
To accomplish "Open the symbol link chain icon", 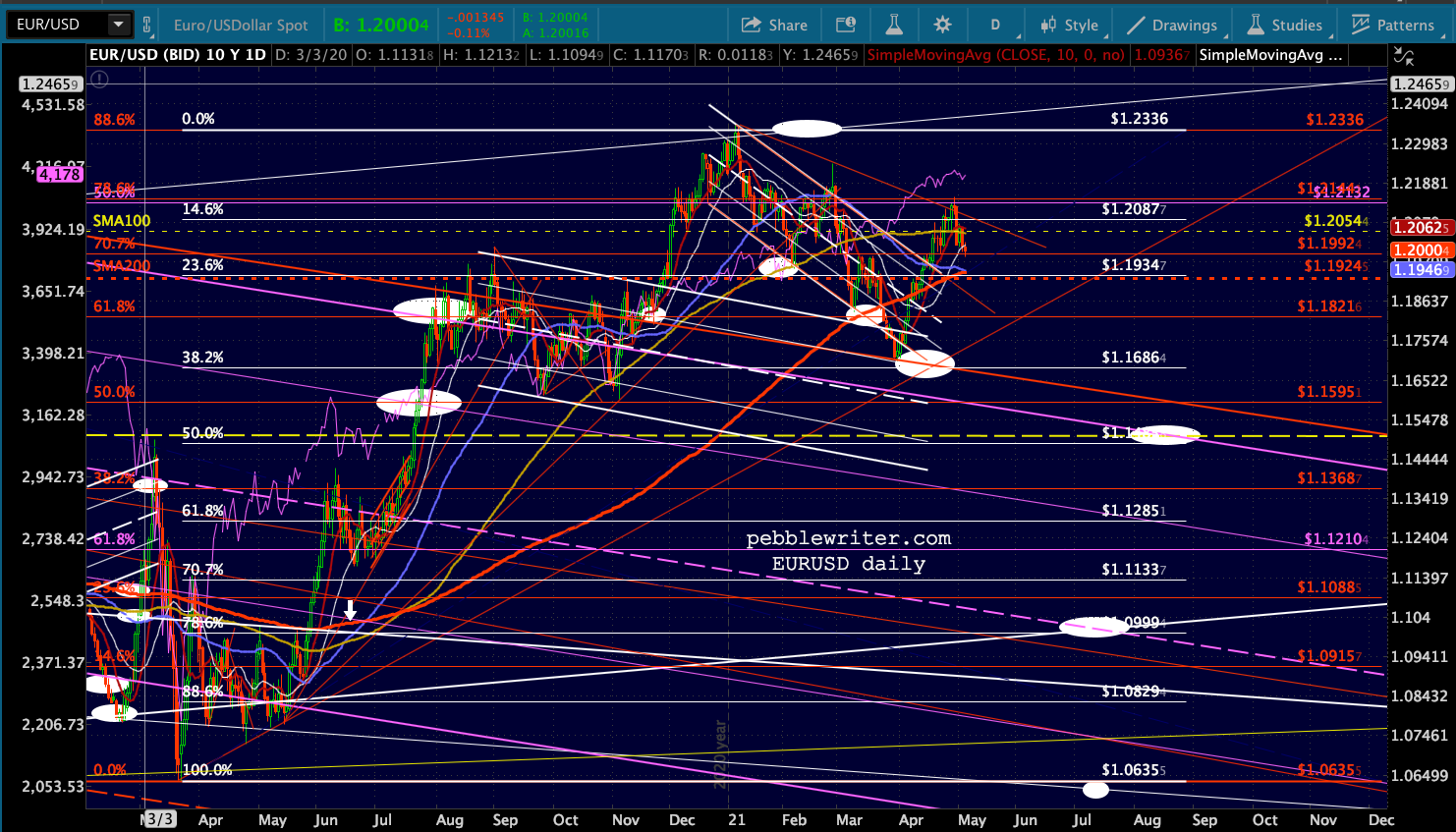I will tap(147, 25).
